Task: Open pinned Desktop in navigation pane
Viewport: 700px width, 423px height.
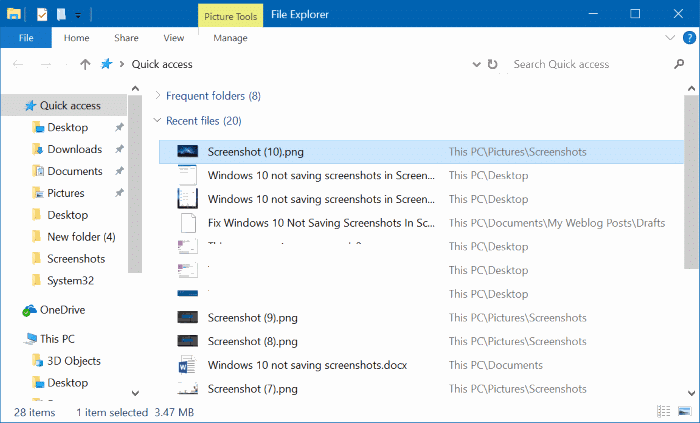Action: [68, 127]
